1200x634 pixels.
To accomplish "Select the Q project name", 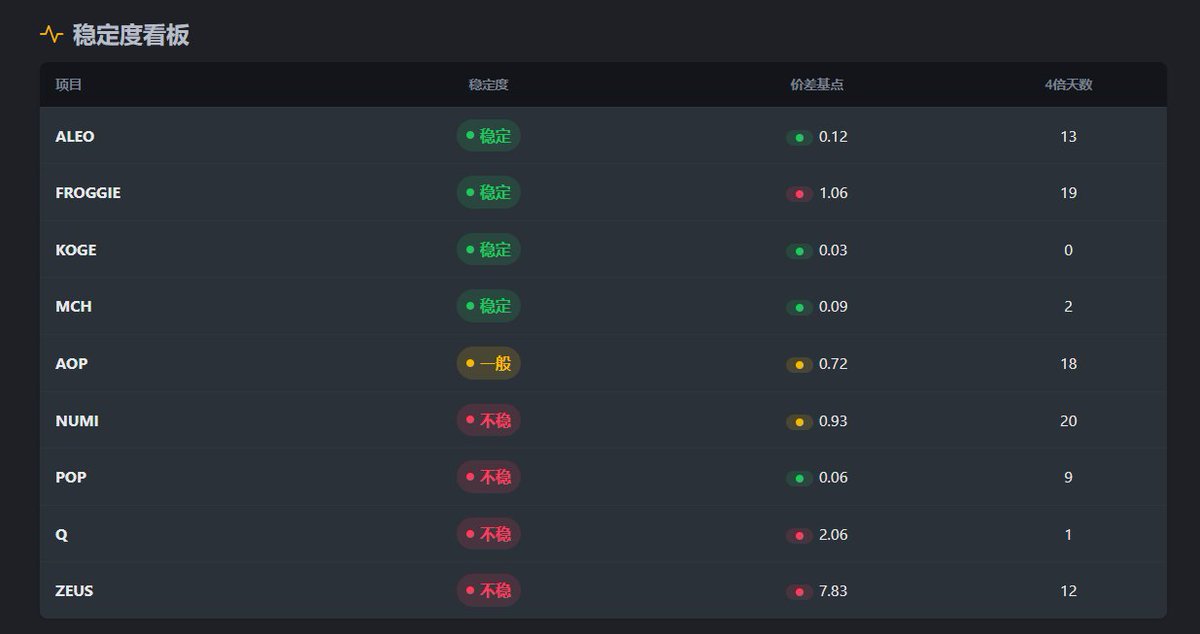I will click(61, 535).
